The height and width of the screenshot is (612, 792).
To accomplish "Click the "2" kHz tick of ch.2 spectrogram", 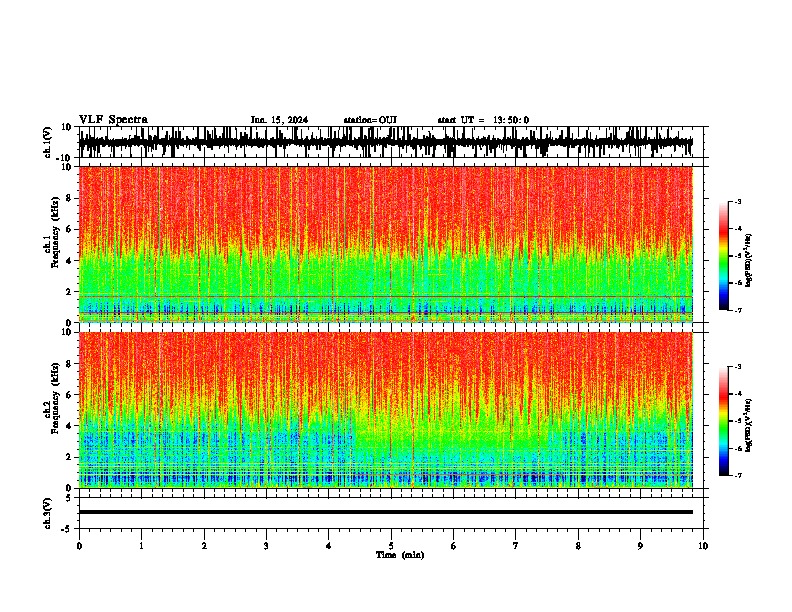I will point(70,457).
